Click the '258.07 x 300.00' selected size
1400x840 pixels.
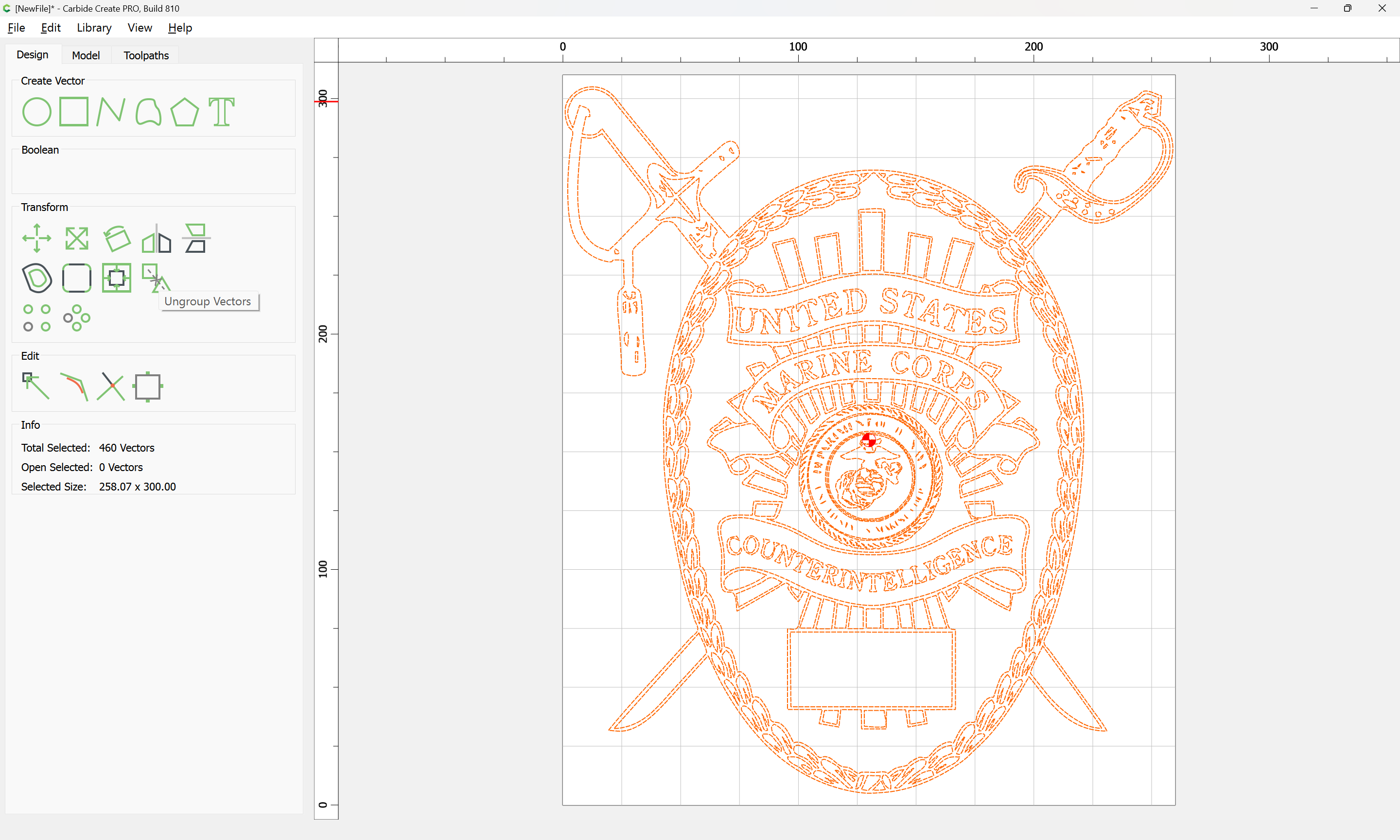[x=138, y=487]
